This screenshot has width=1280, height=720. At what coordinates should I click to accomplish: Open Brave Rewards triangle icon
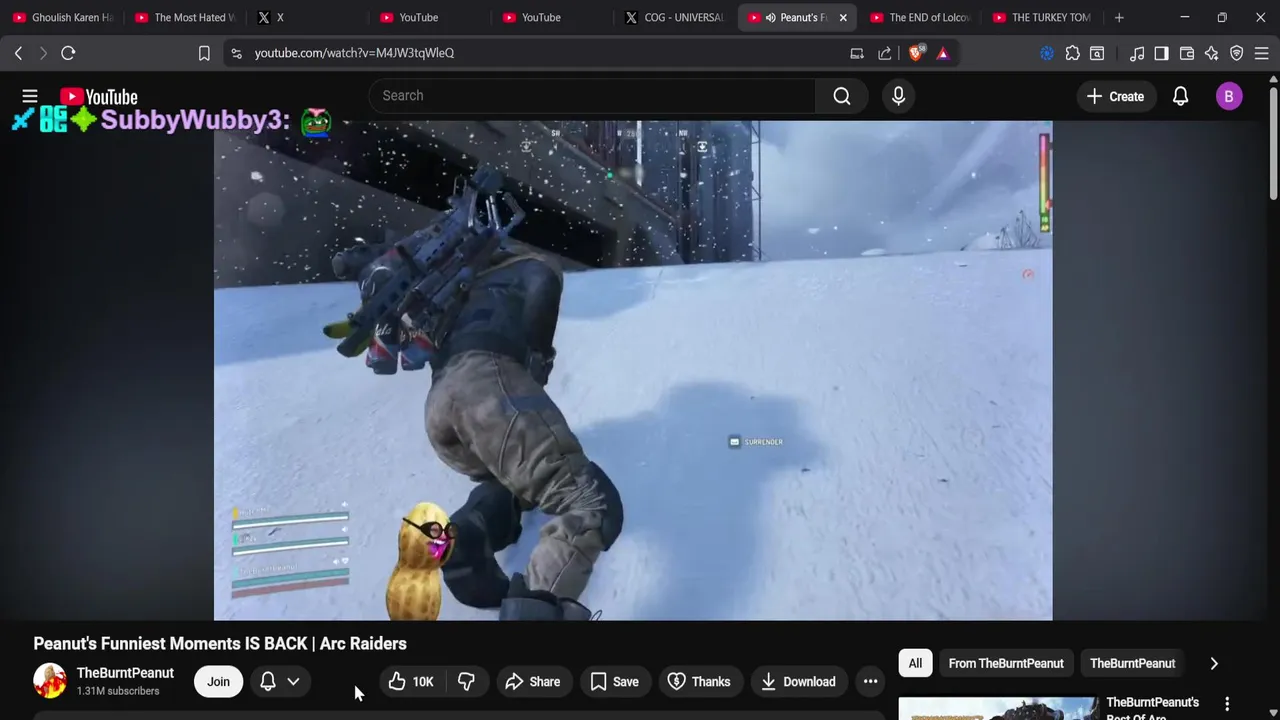click(x=943, y=53)
